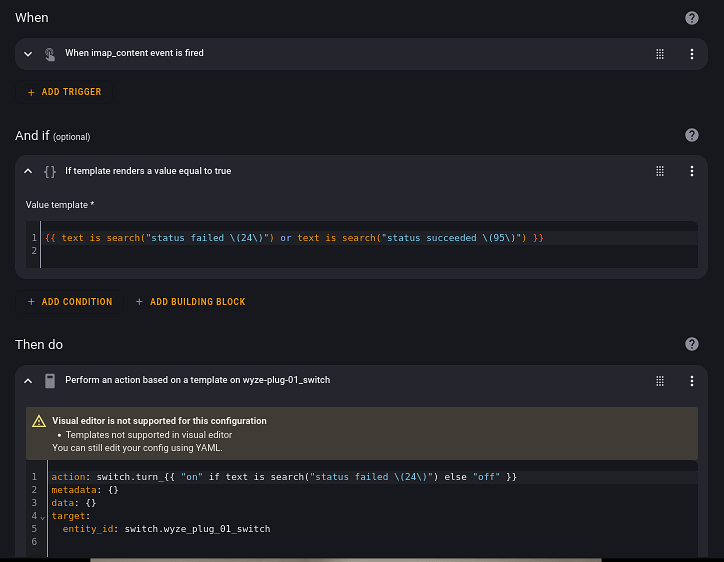Open help for the And if section
The image size is (724, 562).
click(x=691, y=135)
